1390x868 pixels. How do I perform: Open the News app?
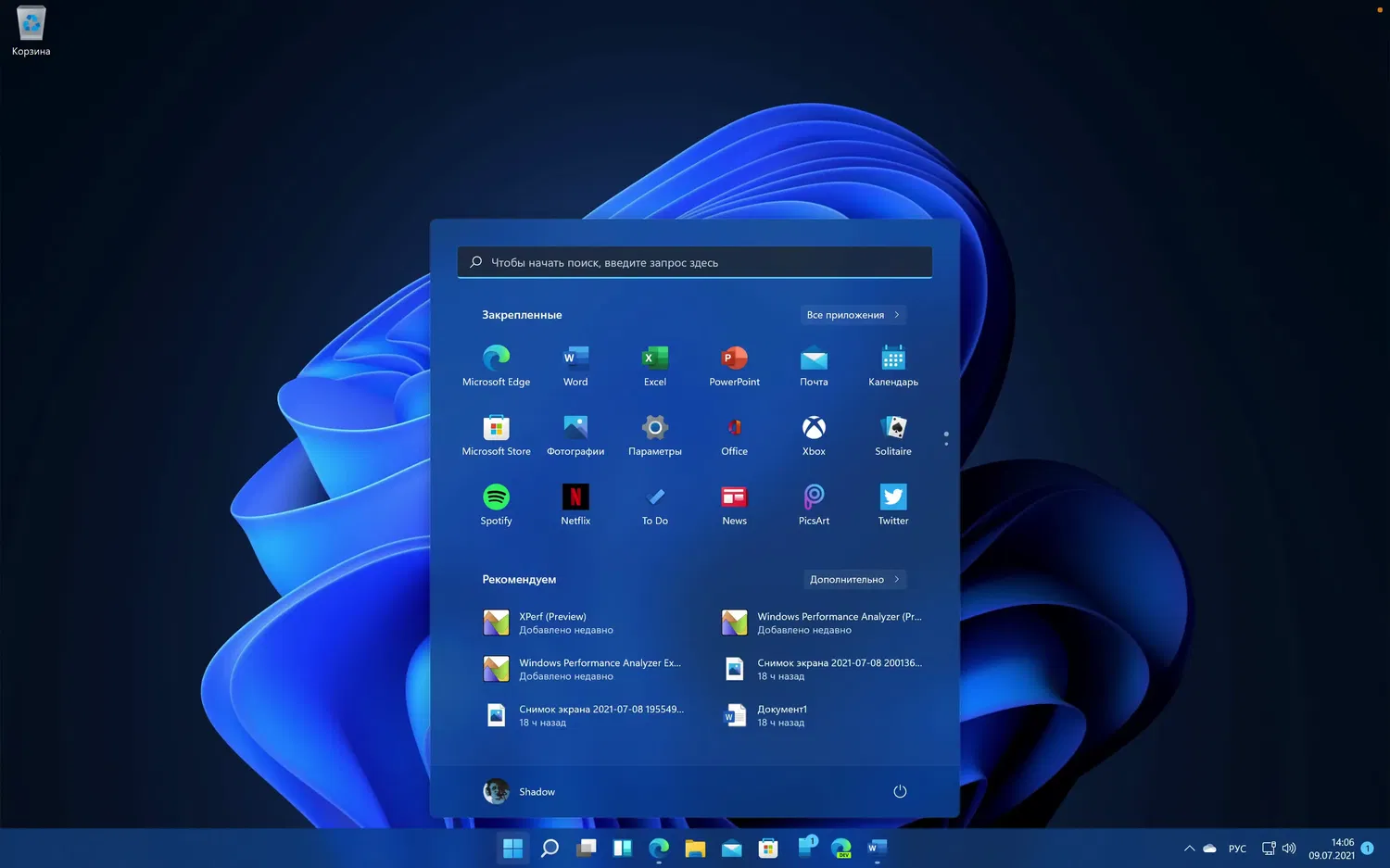click(734, 504)
